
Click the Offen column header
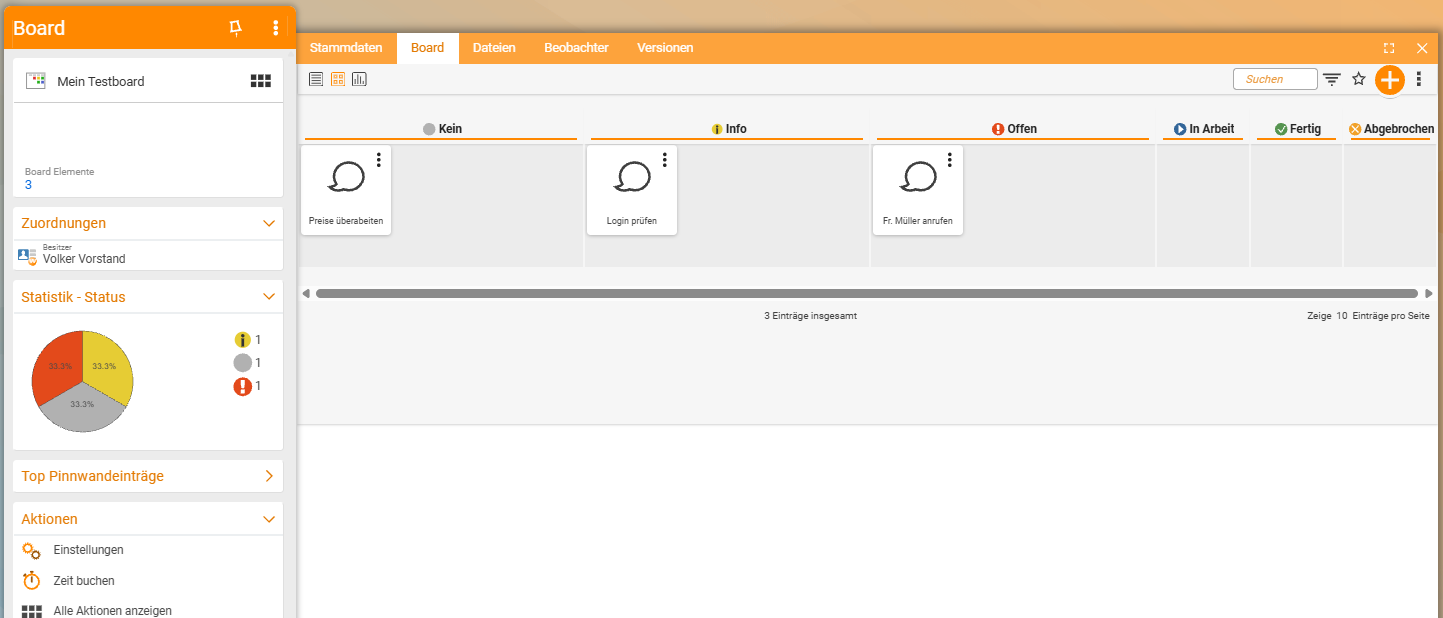pyautogui.click(x=1013, y=129)
